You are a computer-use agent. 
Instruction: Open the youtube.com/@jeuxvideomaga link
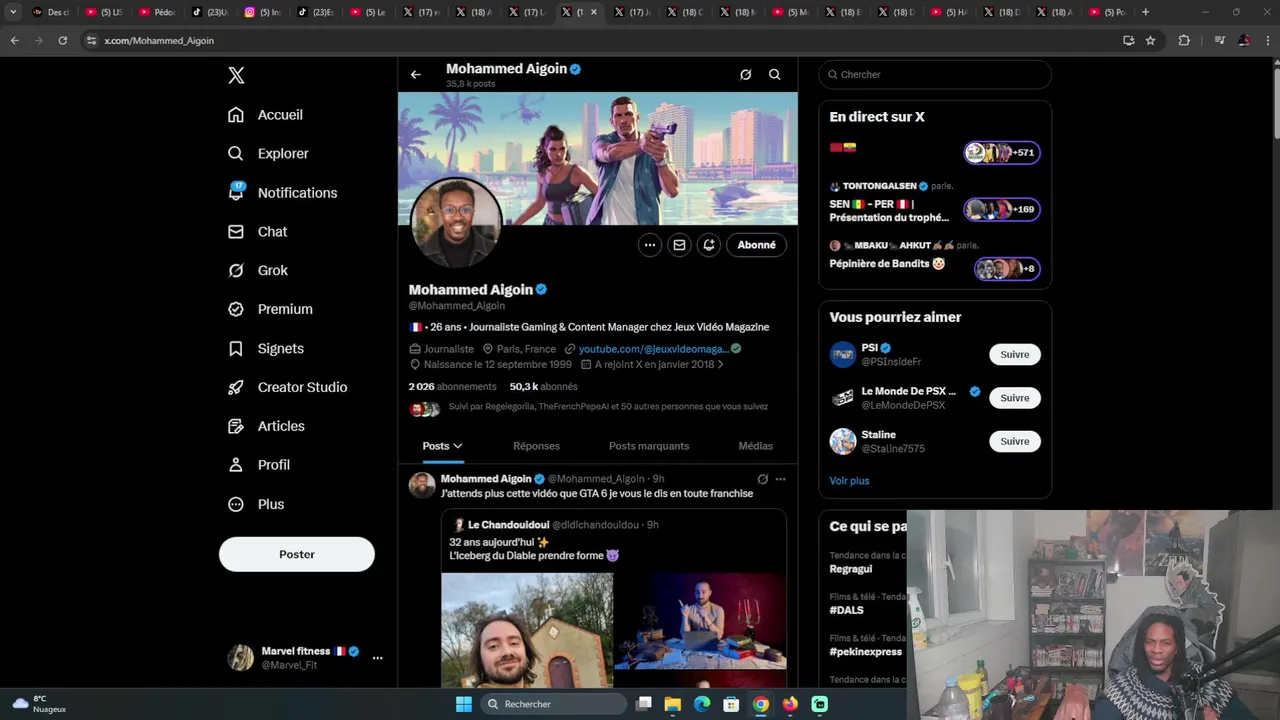pos(653,349)
